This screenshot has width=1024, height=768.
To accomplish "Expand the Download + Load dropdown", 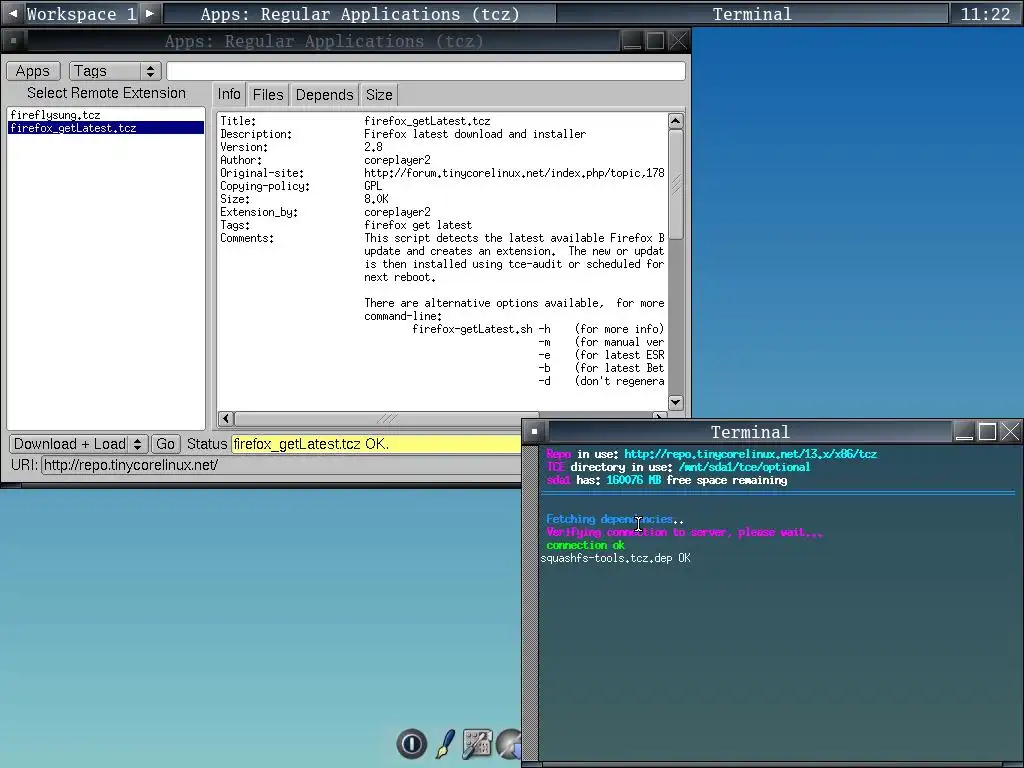I will tap(78, 444).
